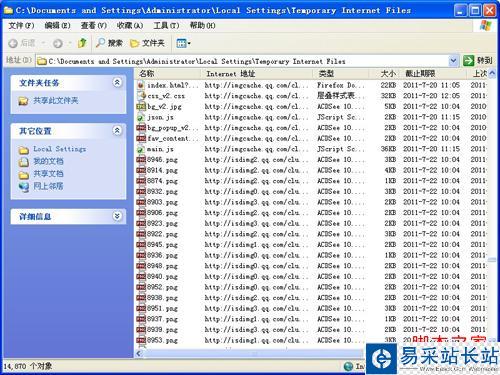Select the 8914.png file icon

tap(141, 170)
